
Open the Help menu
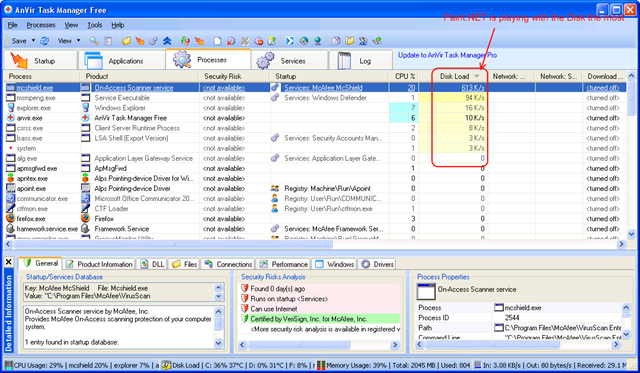click(x=118, y=25)
